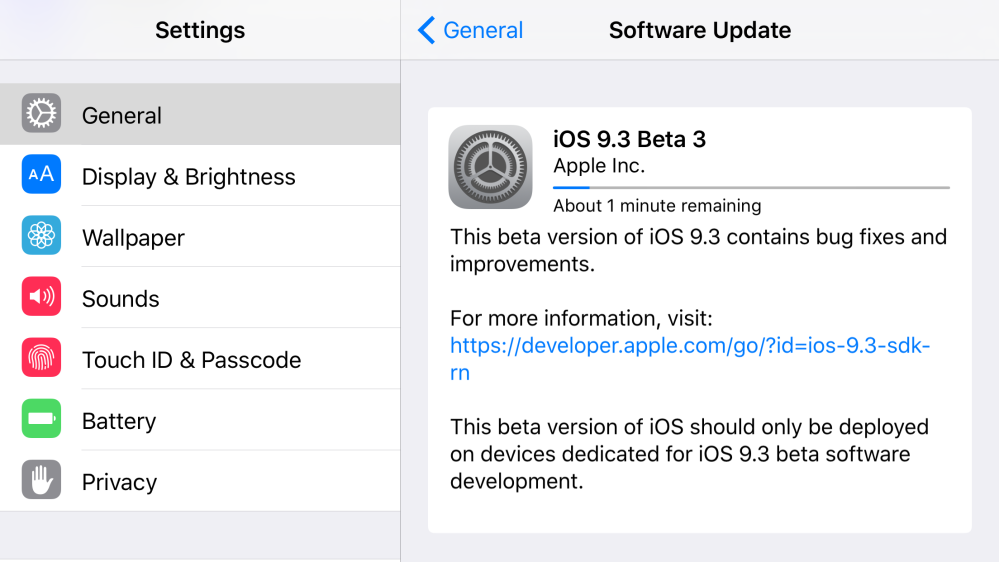
Task: Tap the General gear icon
Action: pyautogui.click(x=41, y=115)
